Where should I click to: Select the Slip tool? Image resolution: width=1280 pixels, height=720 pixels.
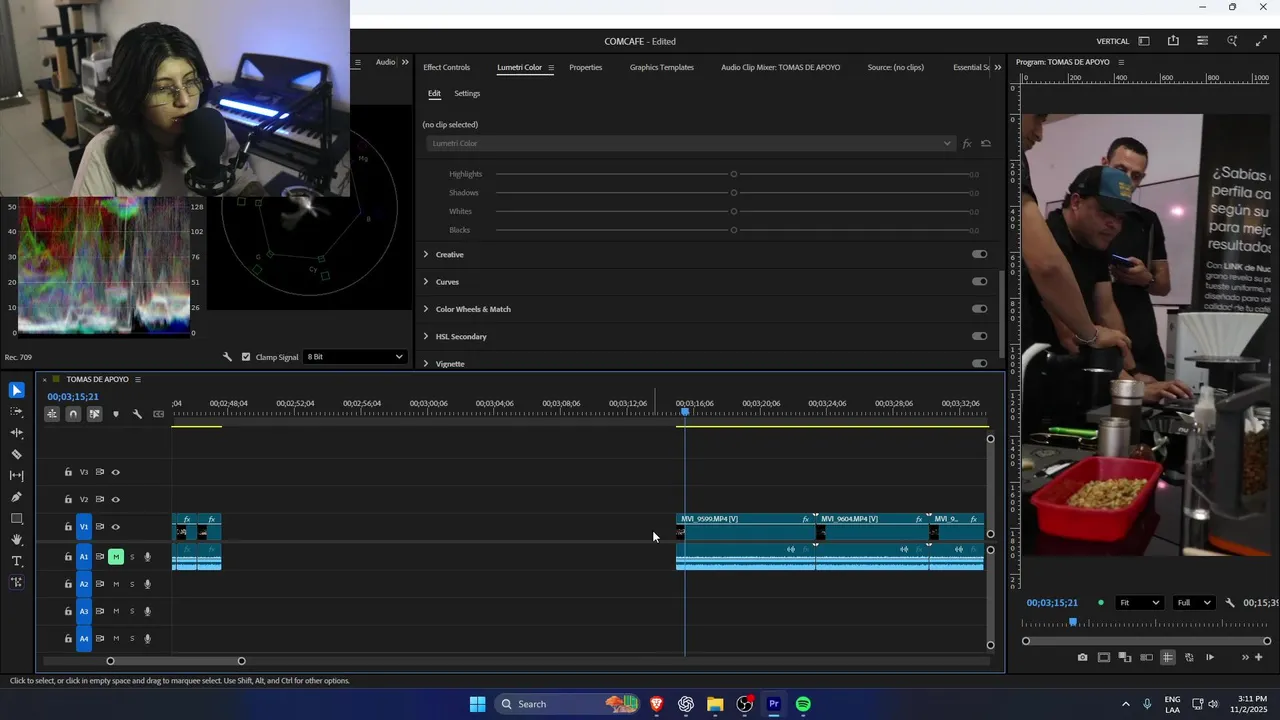[x=16, y=476]
